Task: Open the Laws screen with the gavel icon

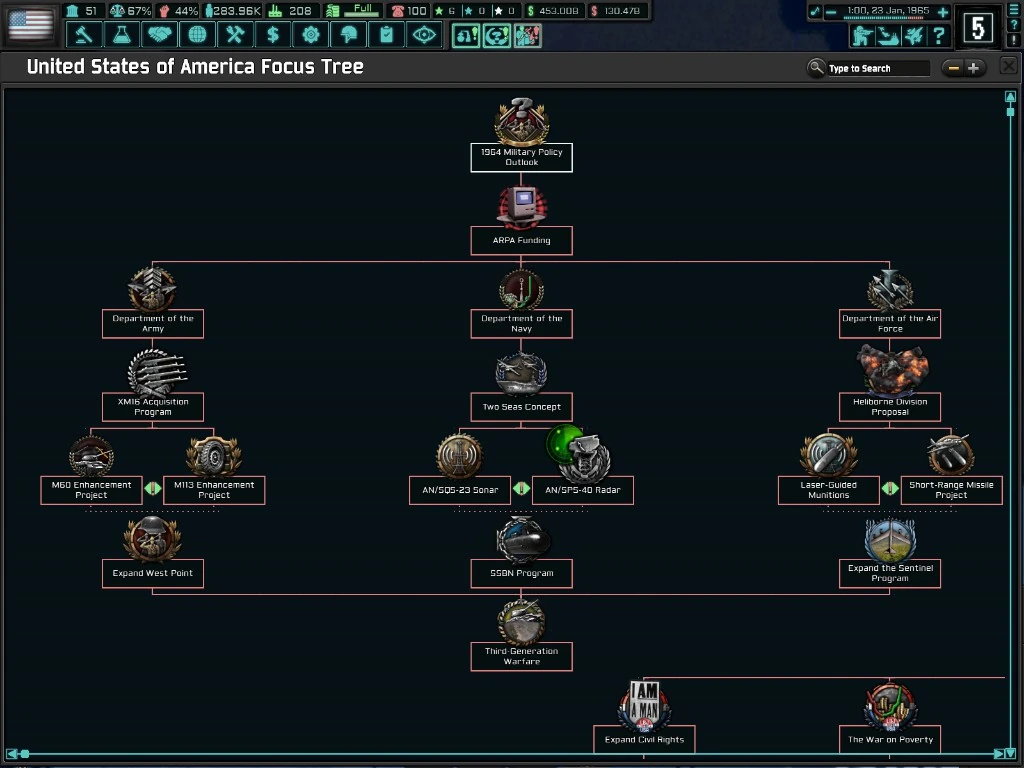Action: point(84,33)
